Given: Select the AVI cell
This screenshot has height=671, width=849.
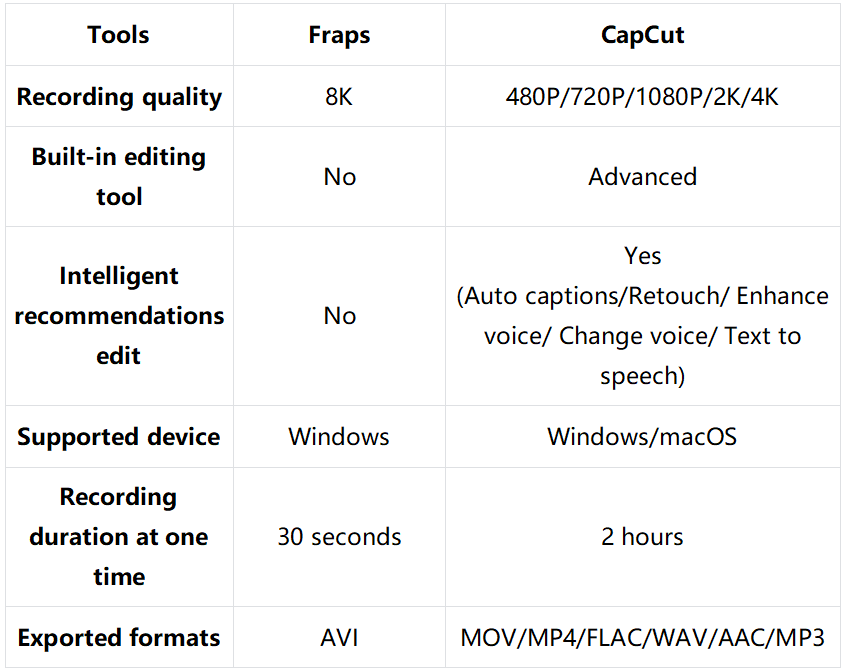Looking at the screenshot, I should 339,637.
